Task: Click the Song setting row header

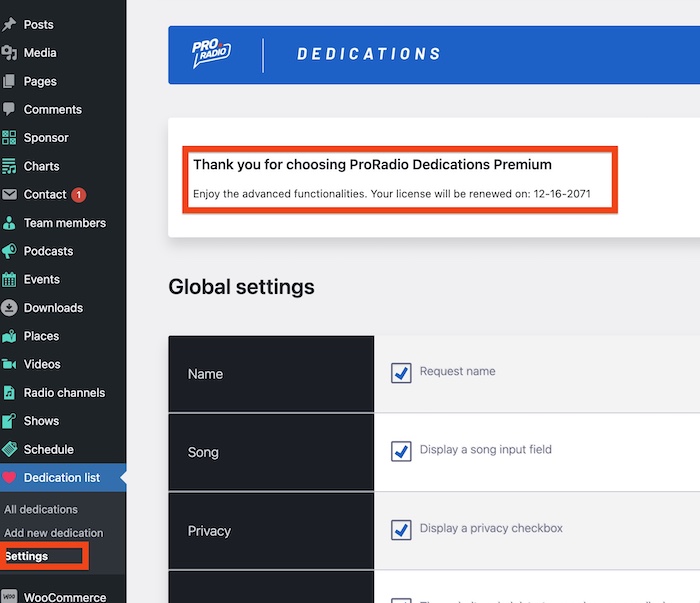Action: tap(271, 452)
